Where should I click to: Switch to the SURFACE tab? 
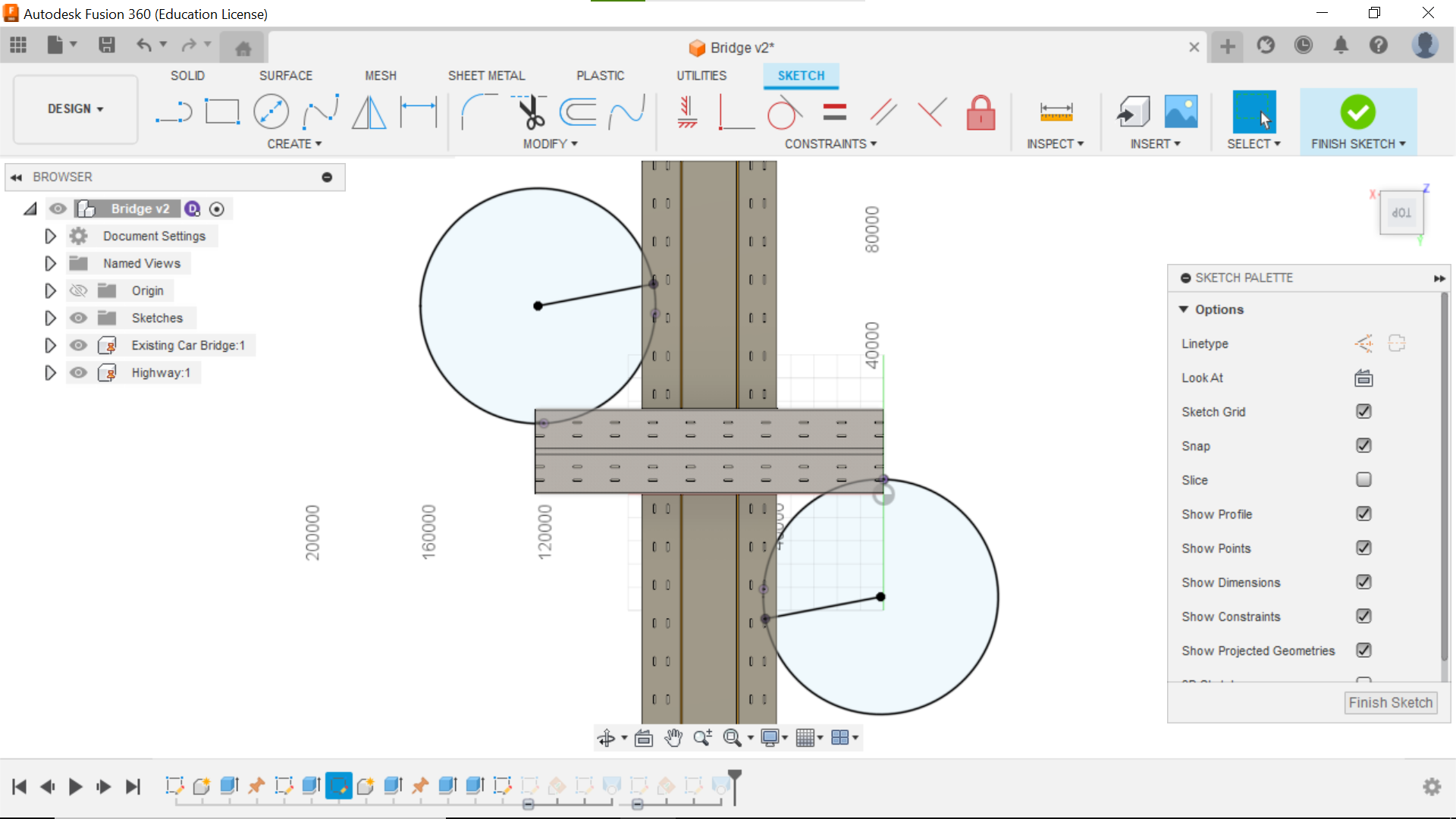point(285,76)
